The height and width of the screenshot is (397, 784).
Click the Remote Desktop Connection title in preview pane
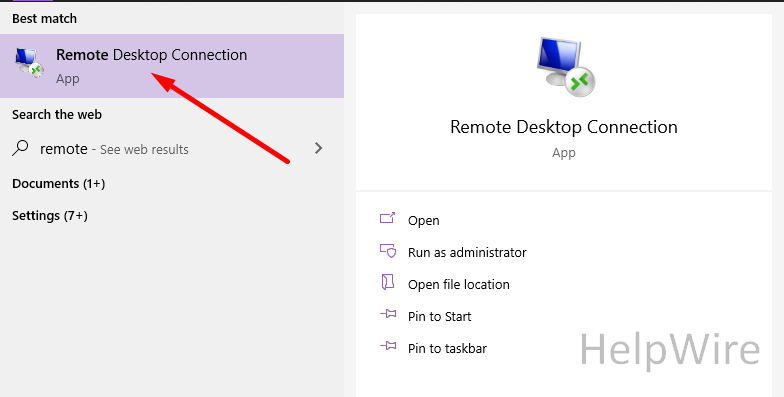pos(564,127)
